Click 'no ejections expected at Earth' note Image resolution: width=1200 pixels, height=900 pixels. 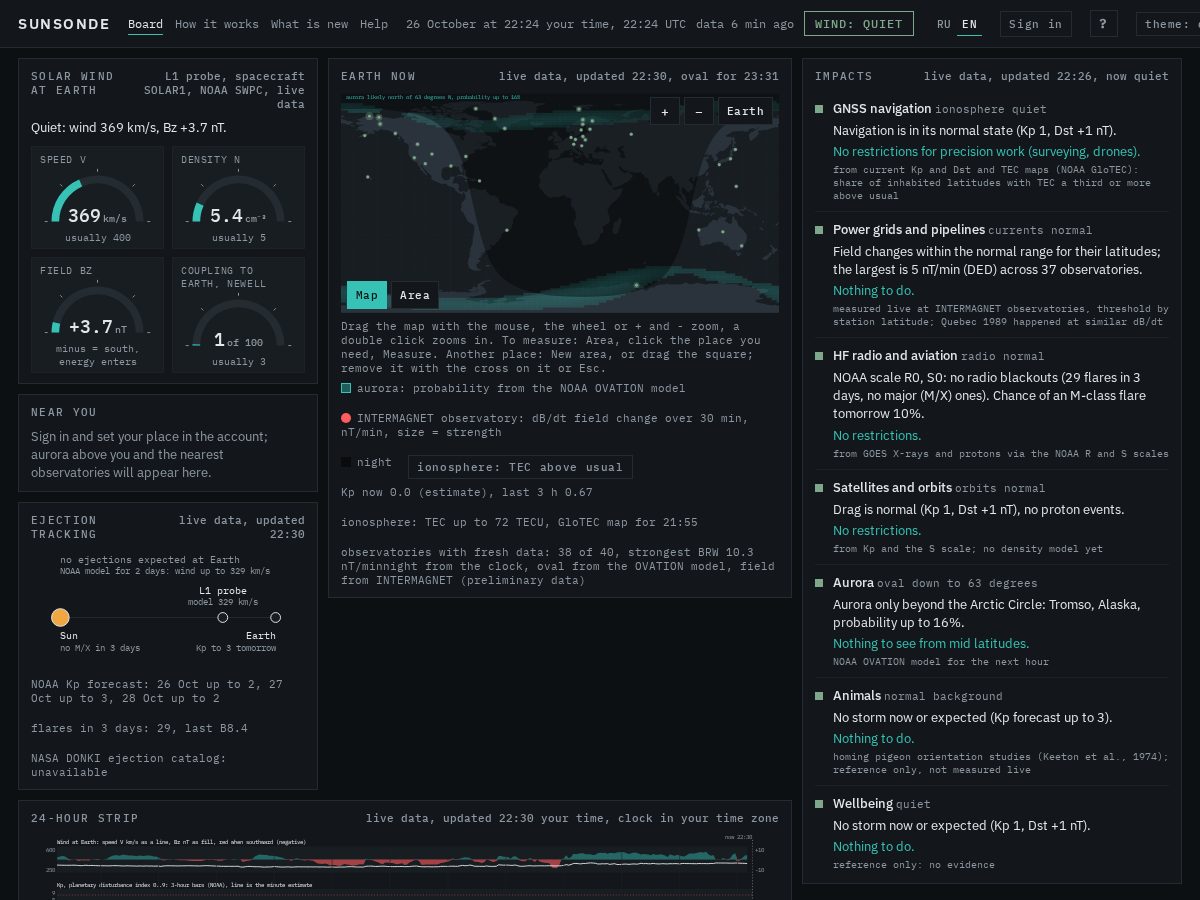[x=149, y=560]
